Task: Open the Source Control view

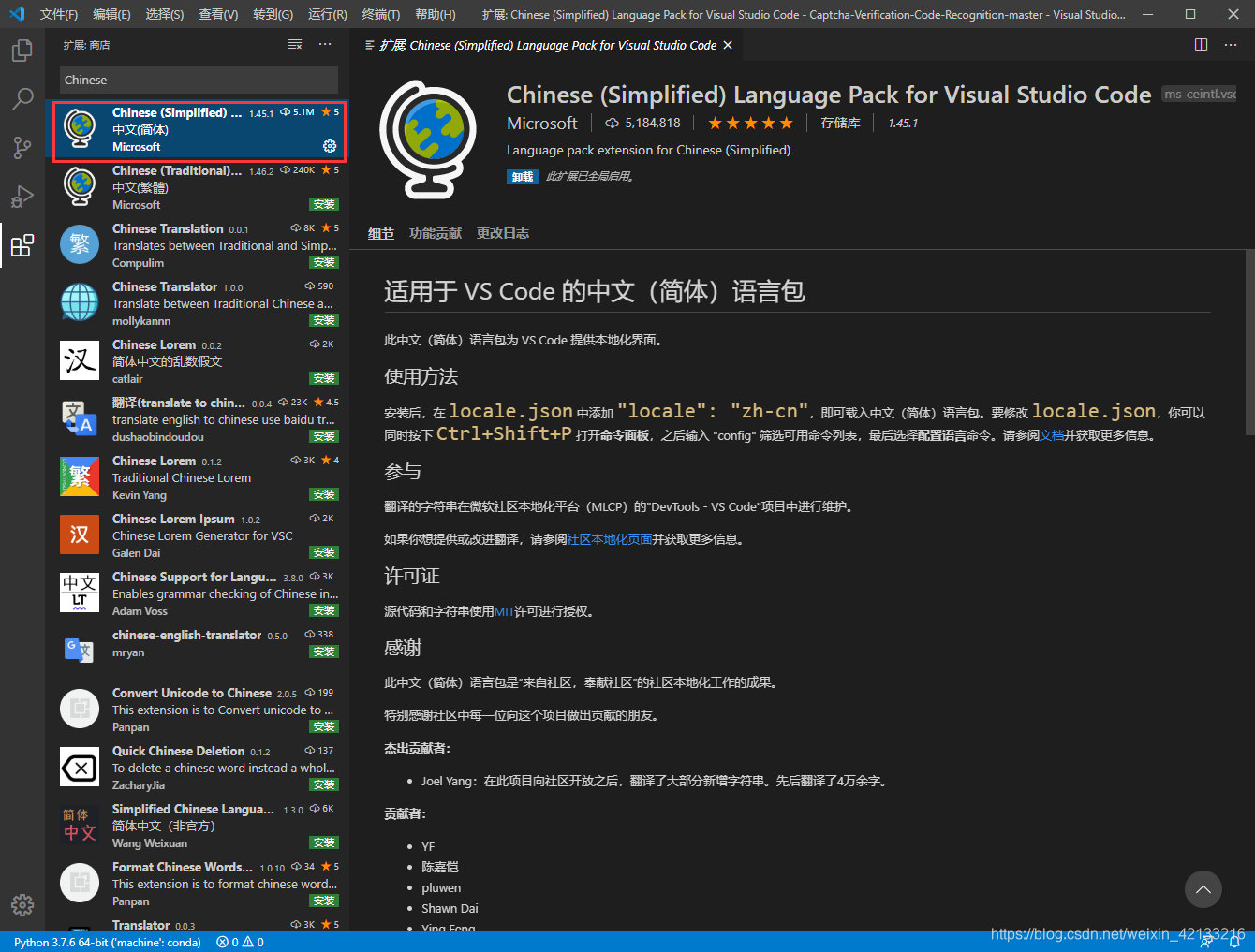Action: (22, 147)
